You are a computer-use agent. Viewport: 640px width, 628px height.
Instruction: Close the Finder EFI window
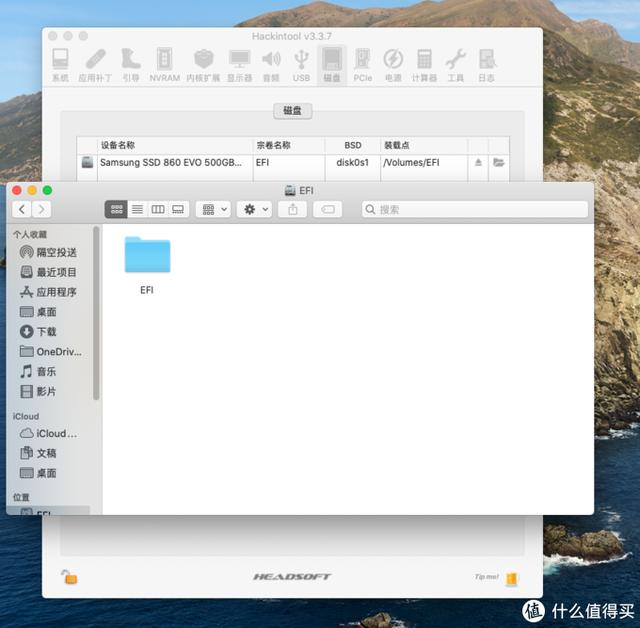click(x=17, y=190)
